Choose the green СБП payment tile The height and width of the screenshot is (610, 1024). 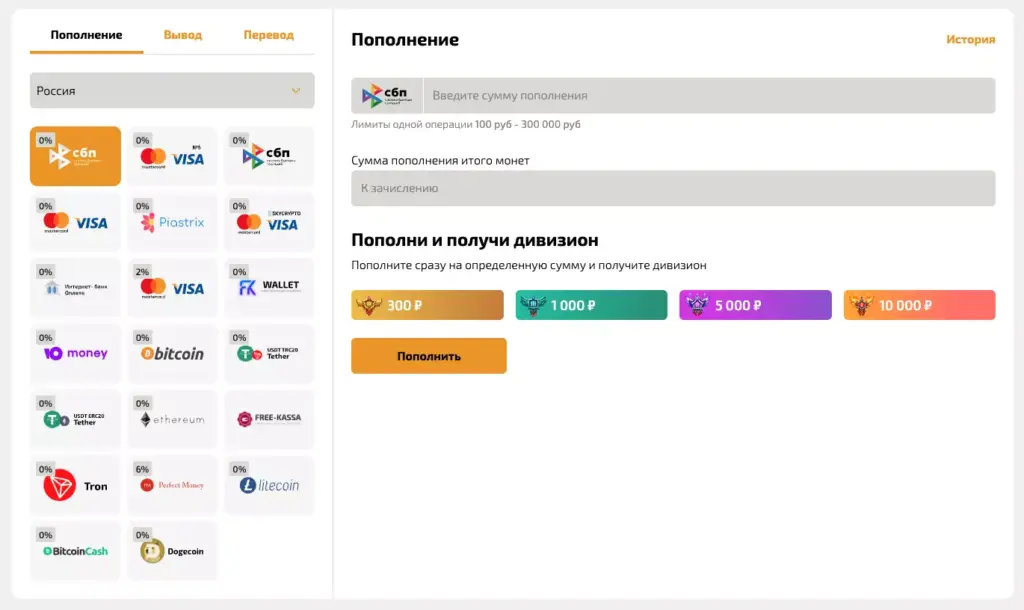tap(268, 156)
